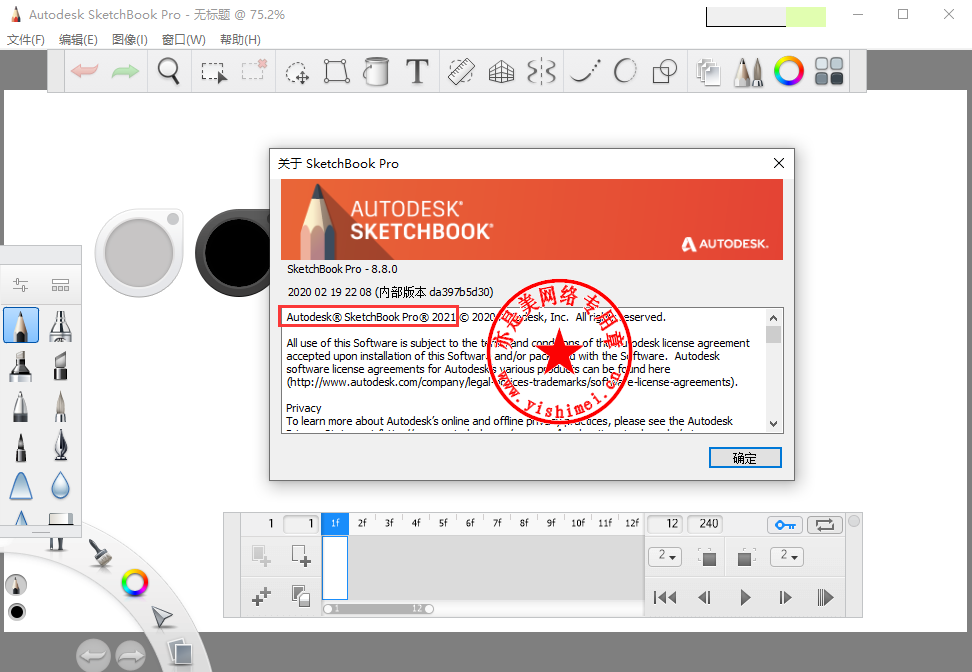Toggle the previous-frames onion skin icon
Screen dimensions: 972x672
tap(707, 557)
